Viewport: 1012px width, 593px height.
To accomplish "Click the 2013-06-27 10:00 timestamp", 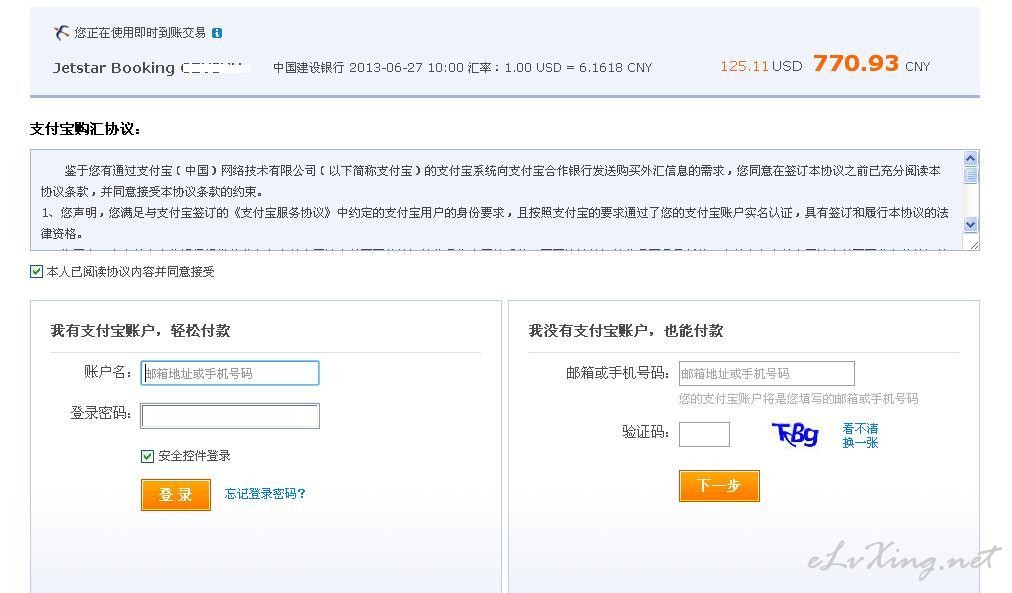I will pos(407,68).
